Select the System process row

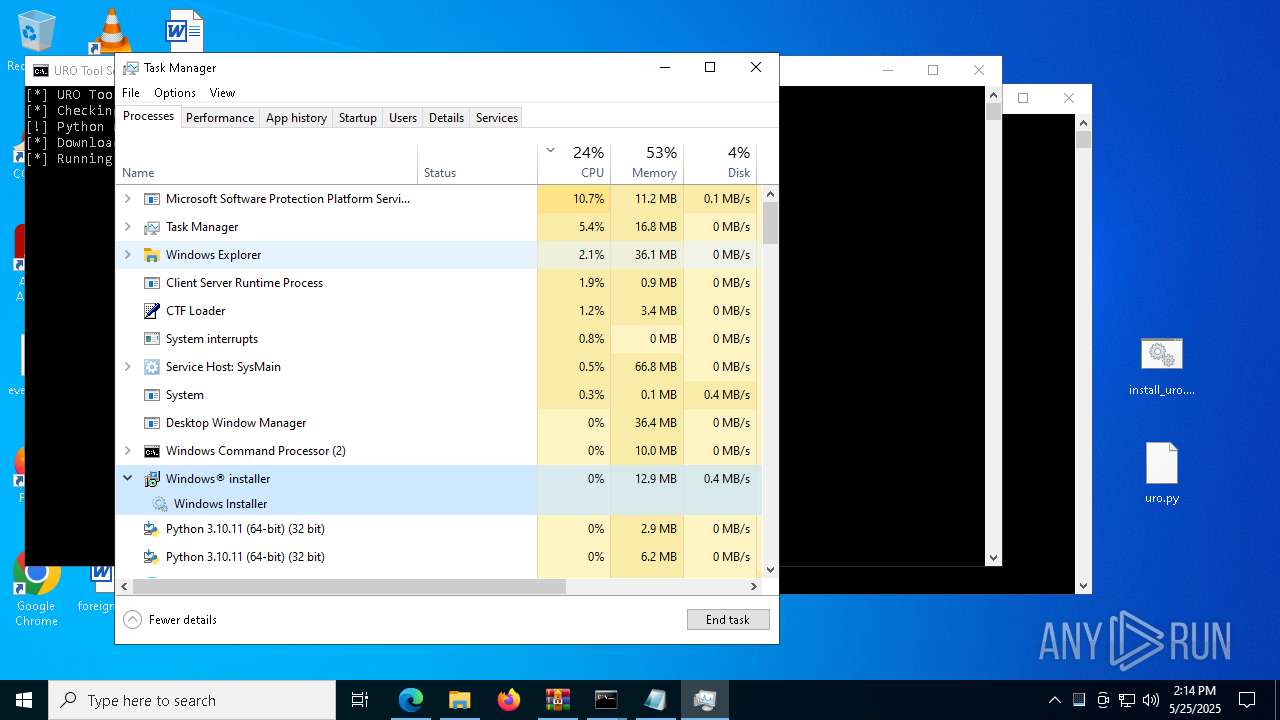[x=438, y=395]
